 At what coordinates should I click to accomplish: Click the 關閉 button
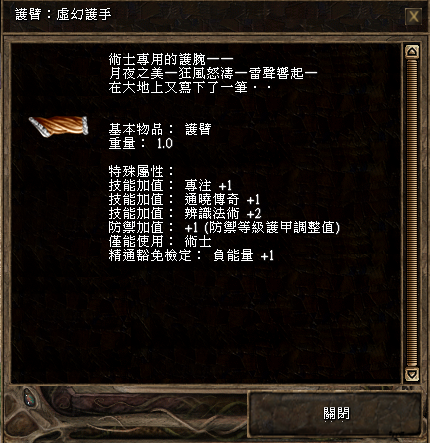click(336, 414)
